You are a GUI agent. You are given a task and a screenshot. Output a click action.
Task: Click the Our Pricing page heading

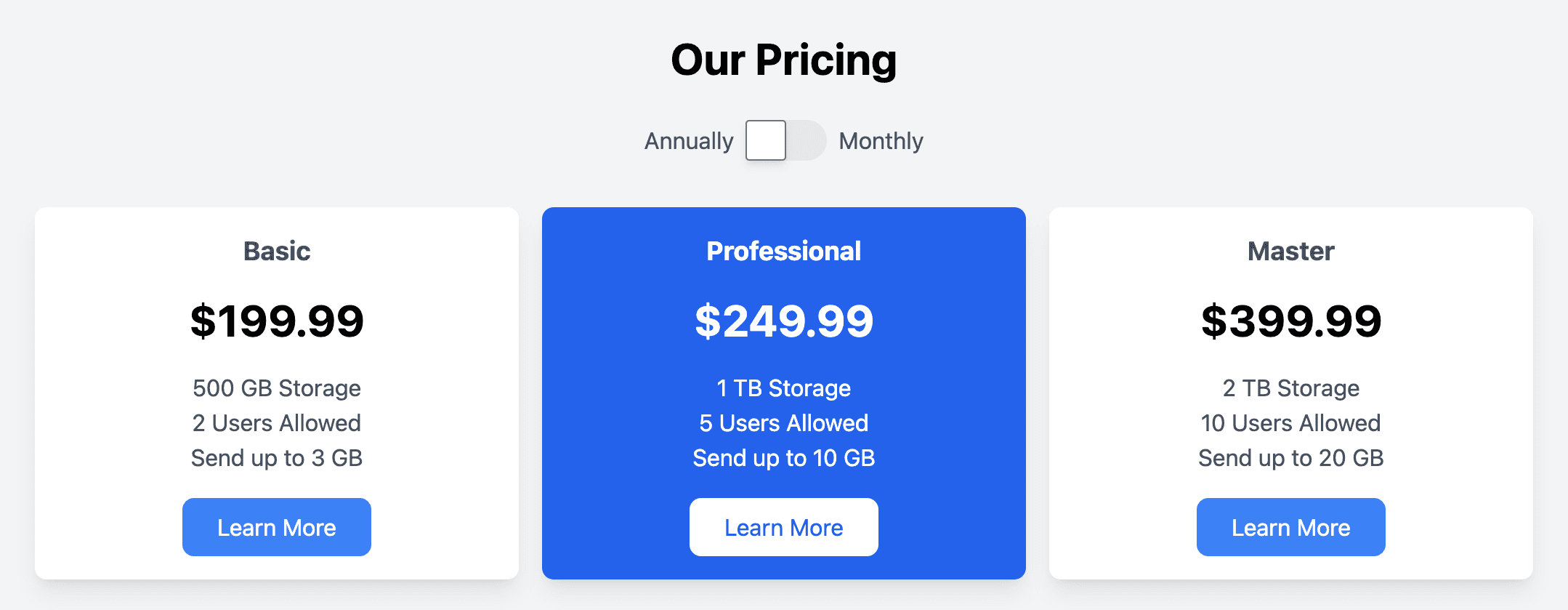click(x=784, y=60)
